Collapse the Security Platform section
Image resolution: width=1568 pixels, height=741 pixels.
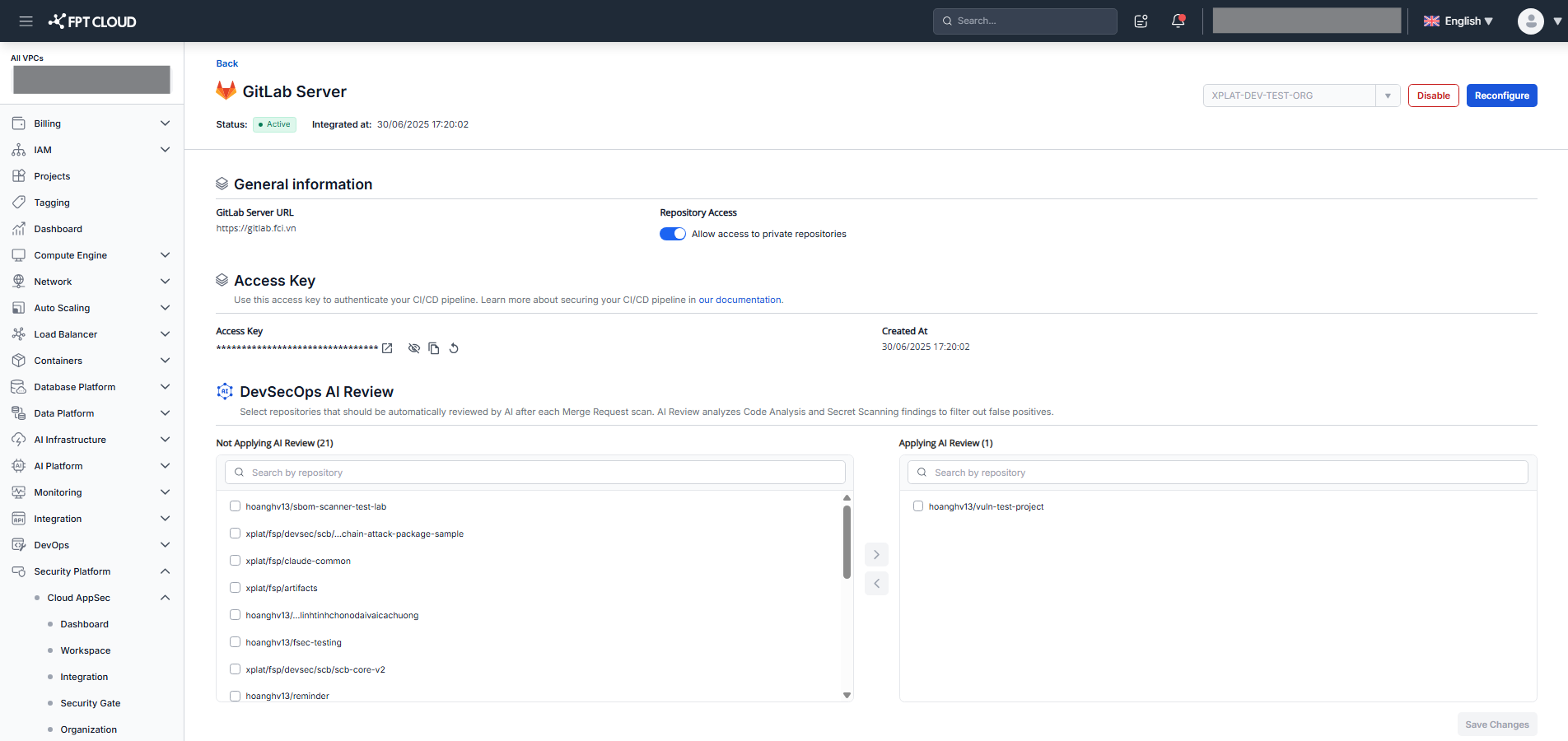pyautogui.click(x=165, y=571)
